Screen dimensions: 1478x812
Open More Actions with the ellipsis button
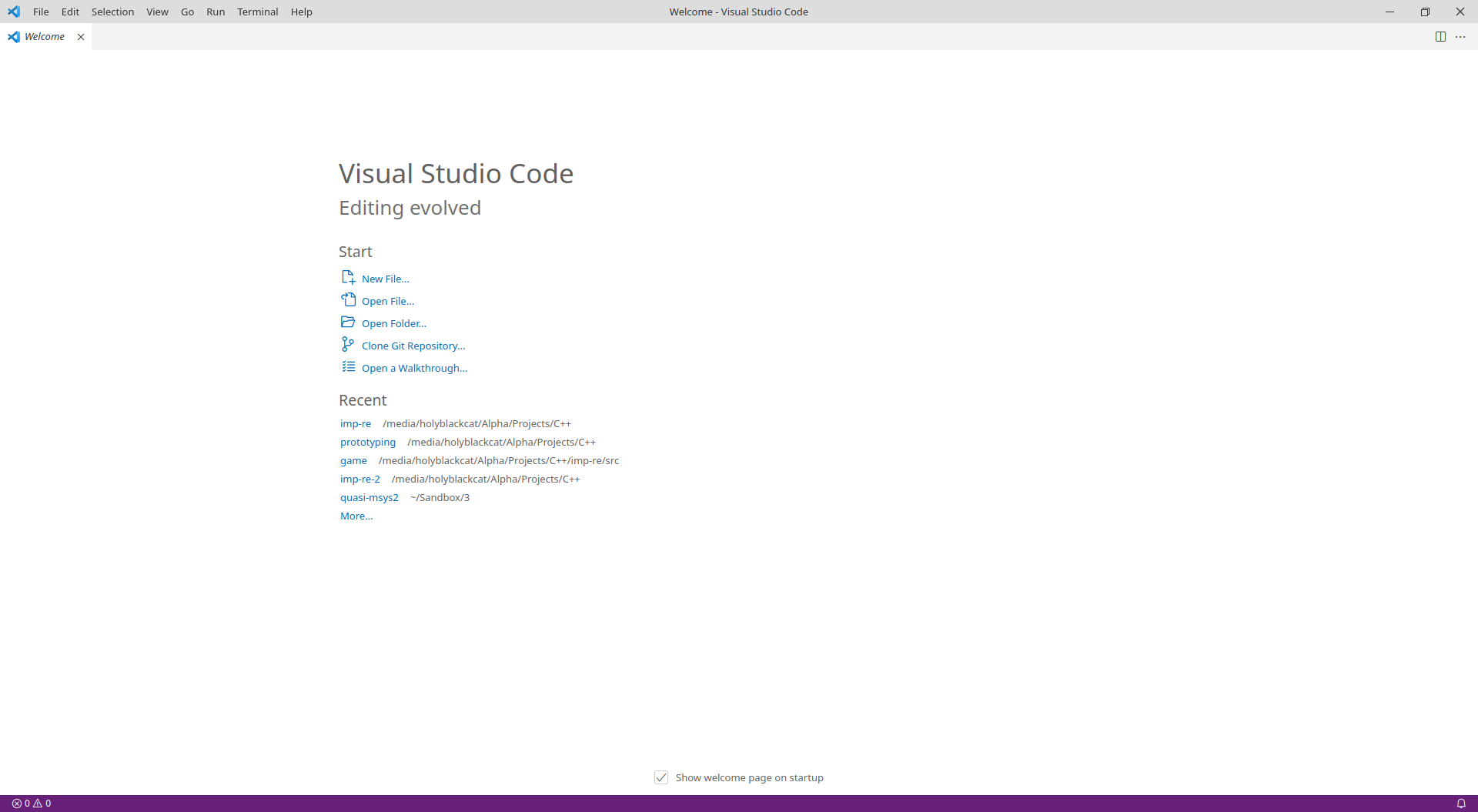tap(1461, 36)
